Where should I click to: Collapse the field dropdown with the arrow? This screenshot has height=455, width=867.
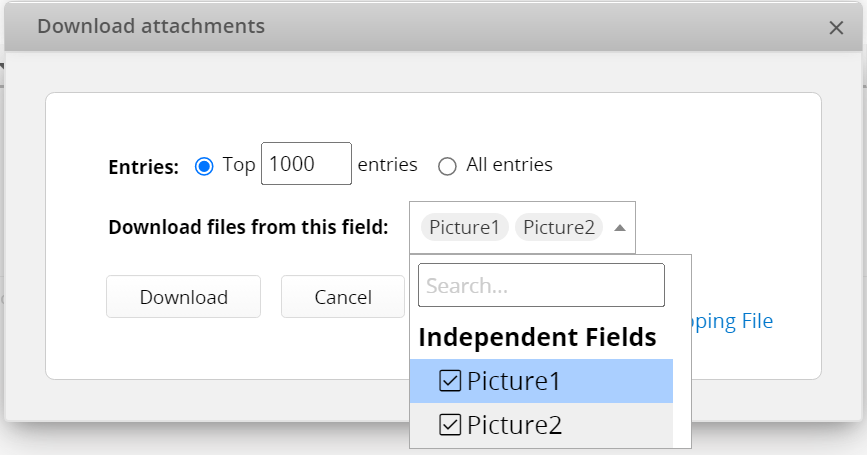[x=620, y=228]
